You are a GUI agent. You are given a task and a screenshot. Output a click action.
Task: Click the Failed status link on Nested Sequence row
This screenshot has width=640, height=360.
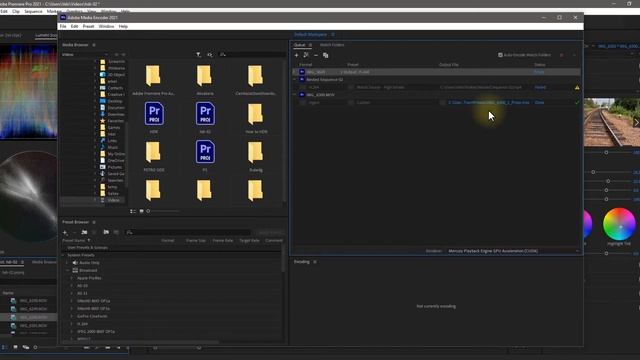(540, 87)
